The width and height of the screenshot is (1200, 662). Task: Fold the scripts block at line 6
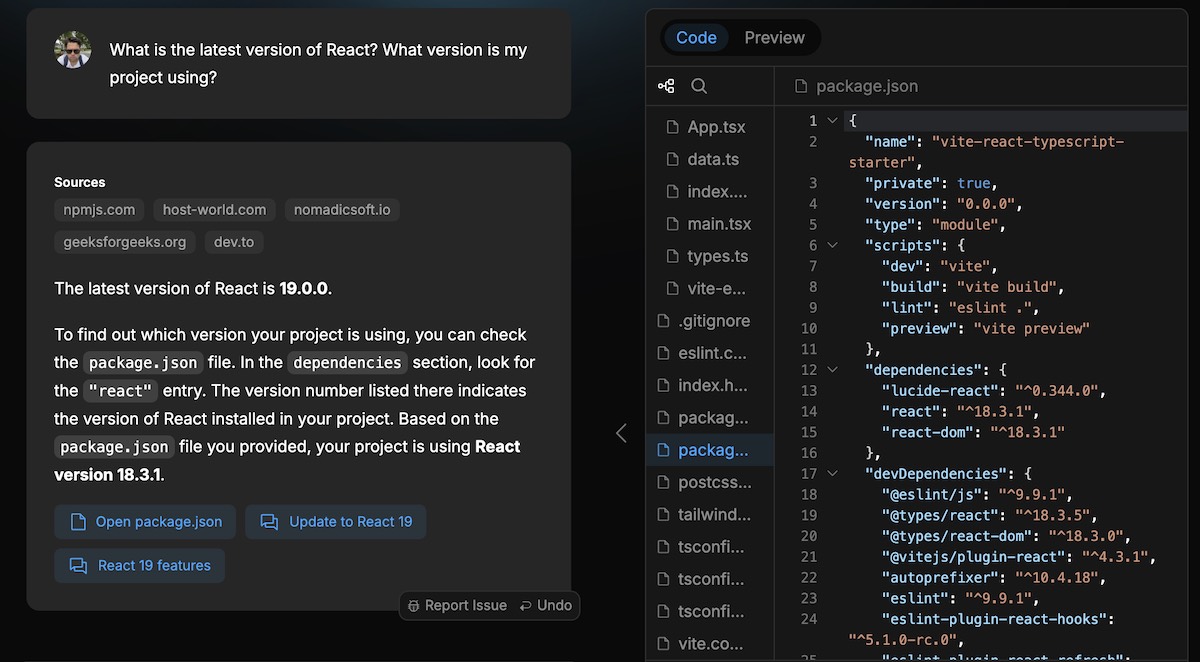[x=832, y=245]
